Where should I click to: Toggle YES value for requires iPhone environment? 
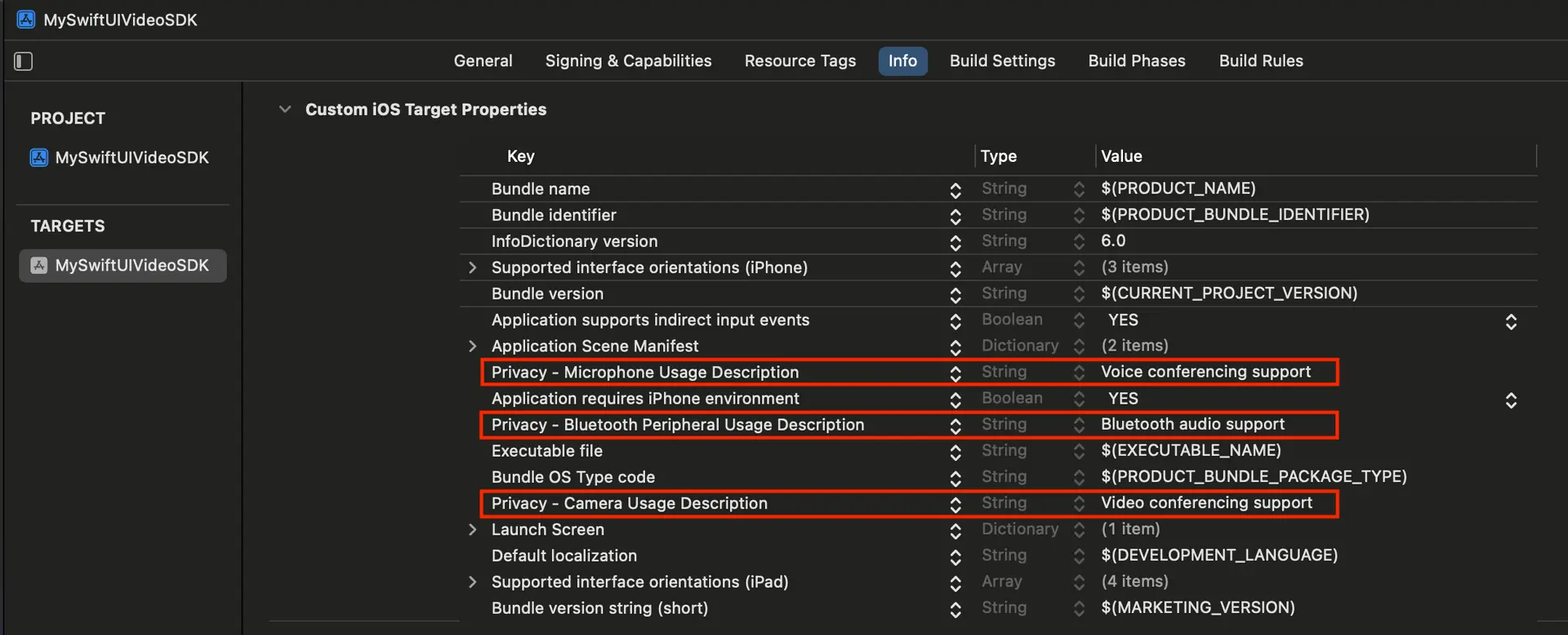1510,400
